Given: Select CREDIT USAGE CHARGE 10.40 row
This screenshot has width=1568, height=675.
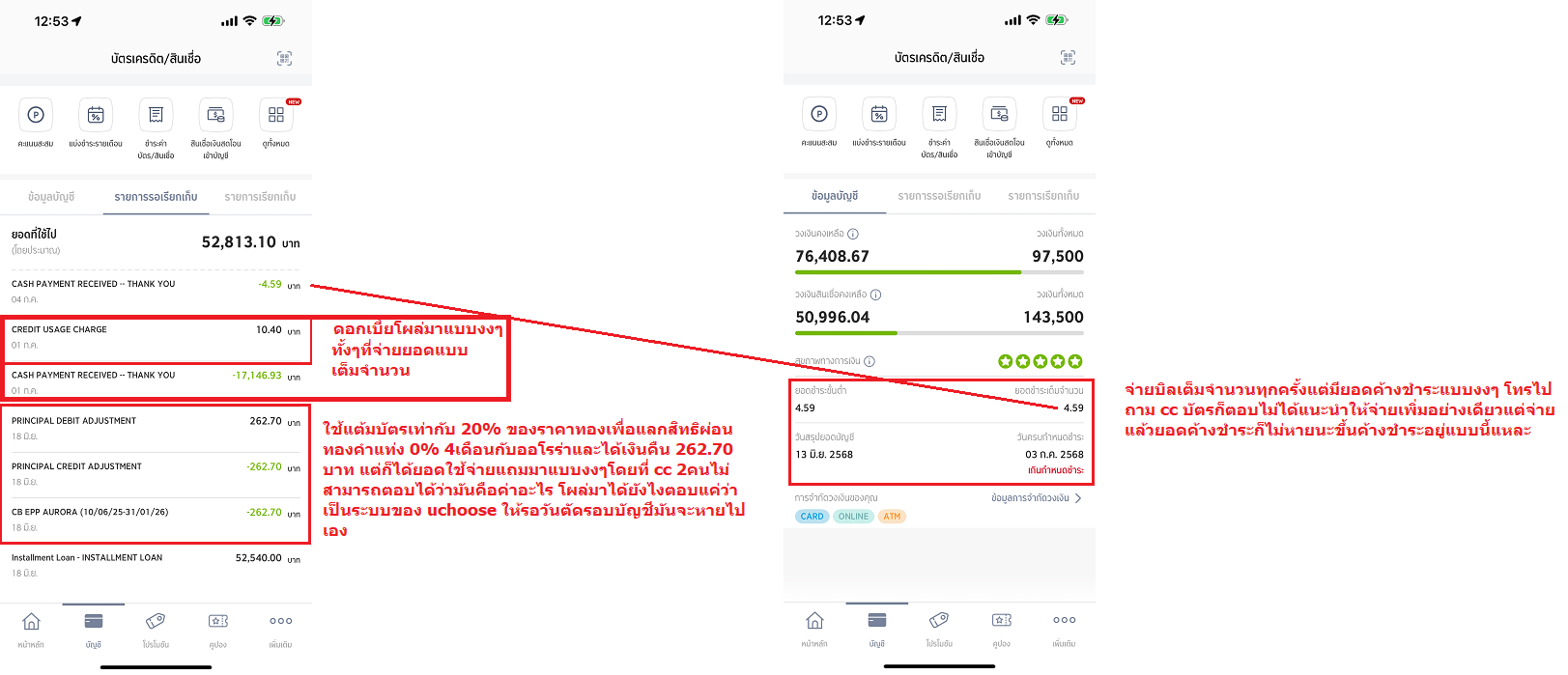Looking at the screenshot, I should click(156, 337).
